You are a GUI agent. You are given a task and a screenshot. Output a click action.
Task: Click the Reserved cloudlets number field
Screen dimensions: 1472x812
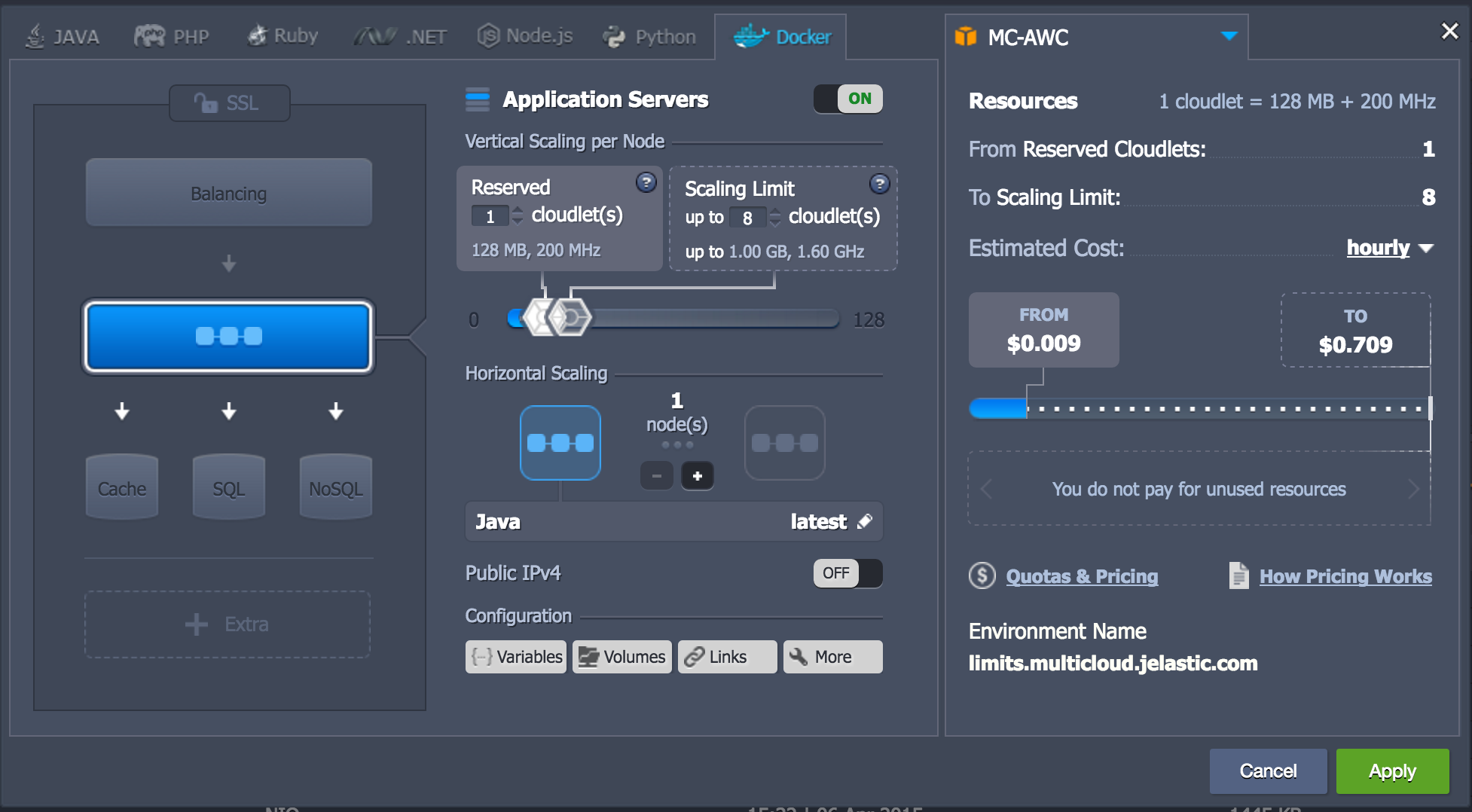coord(490,217)
